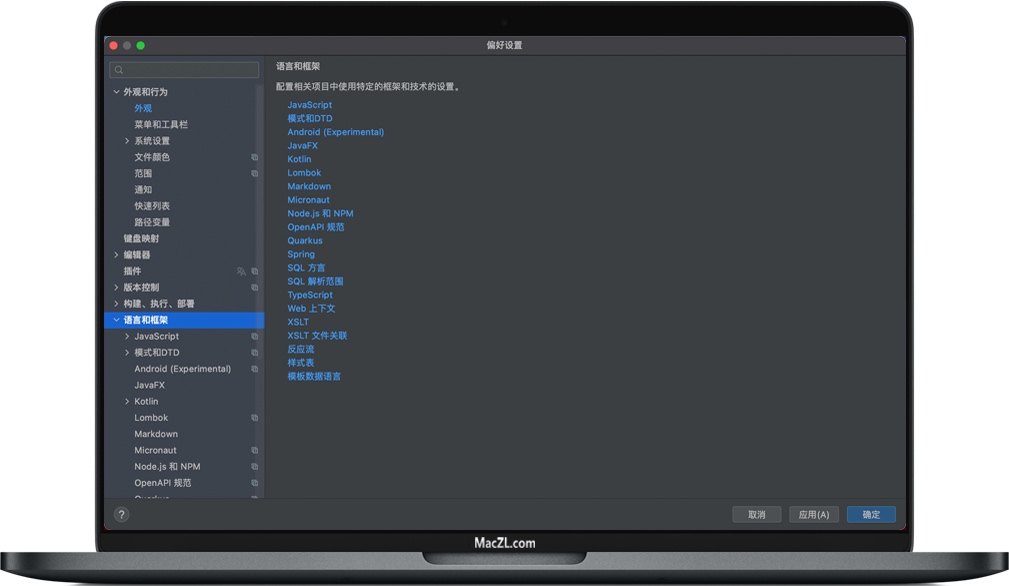
Task: Select 键盘映射 in the settings tree
Action: [x=141, y=239]
